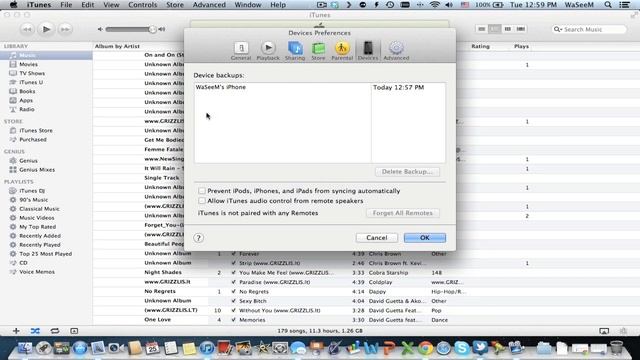Screen dimensions: 640x360
Task: Toggle repeat icon in bottom bar
Action: tap(55, 331)
